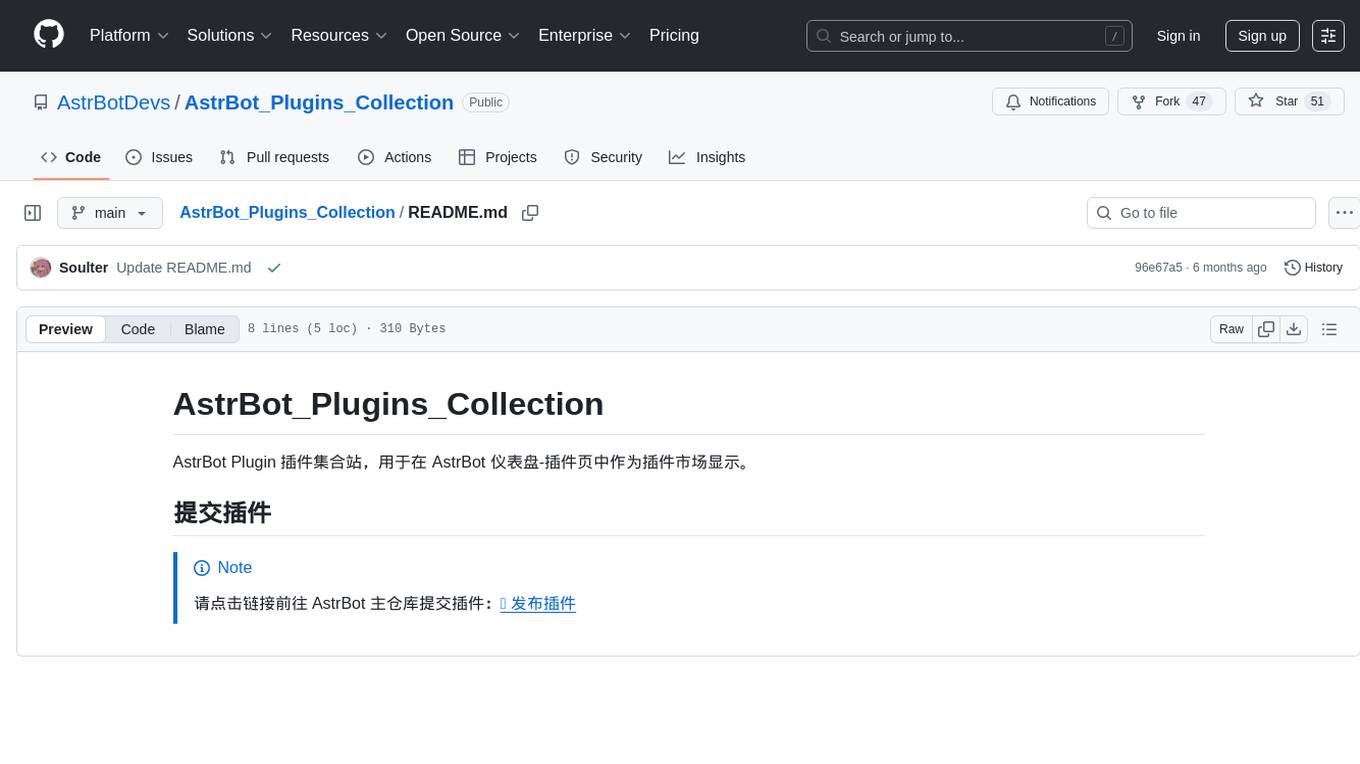This screenshot has height=764, width=1360.
Task: Open the Raw file view
Action: (x=1231, y=329)
